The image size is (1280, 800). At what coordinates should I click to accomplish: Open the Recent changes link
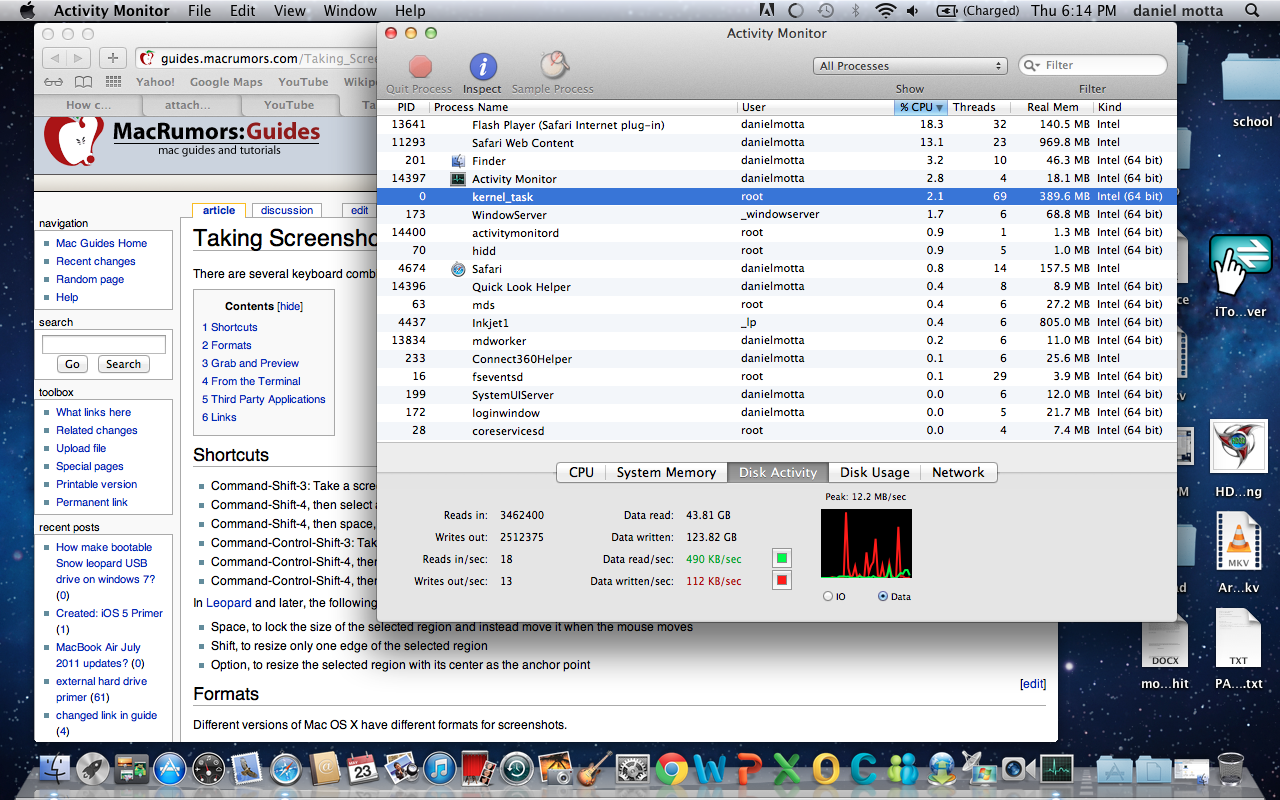click(x=96, y=261)
